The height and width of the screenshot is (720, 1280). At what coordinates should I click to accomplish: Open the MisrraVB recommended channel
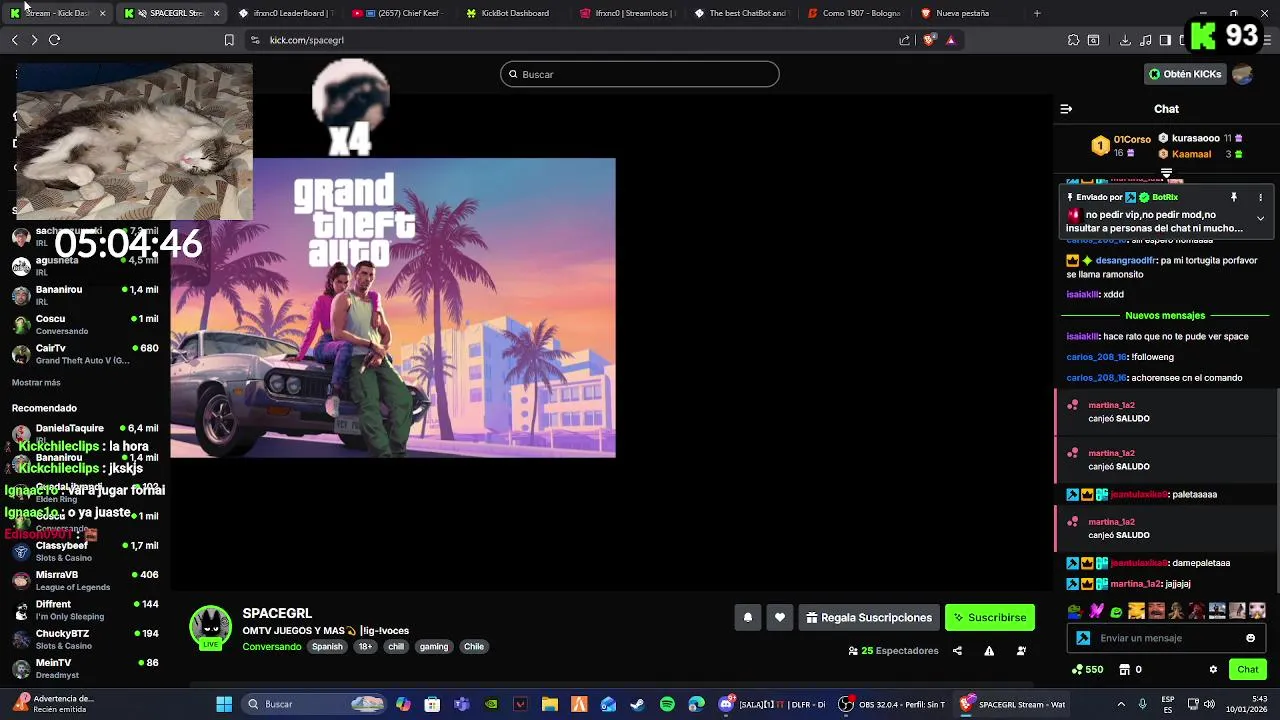pos(85,581)
